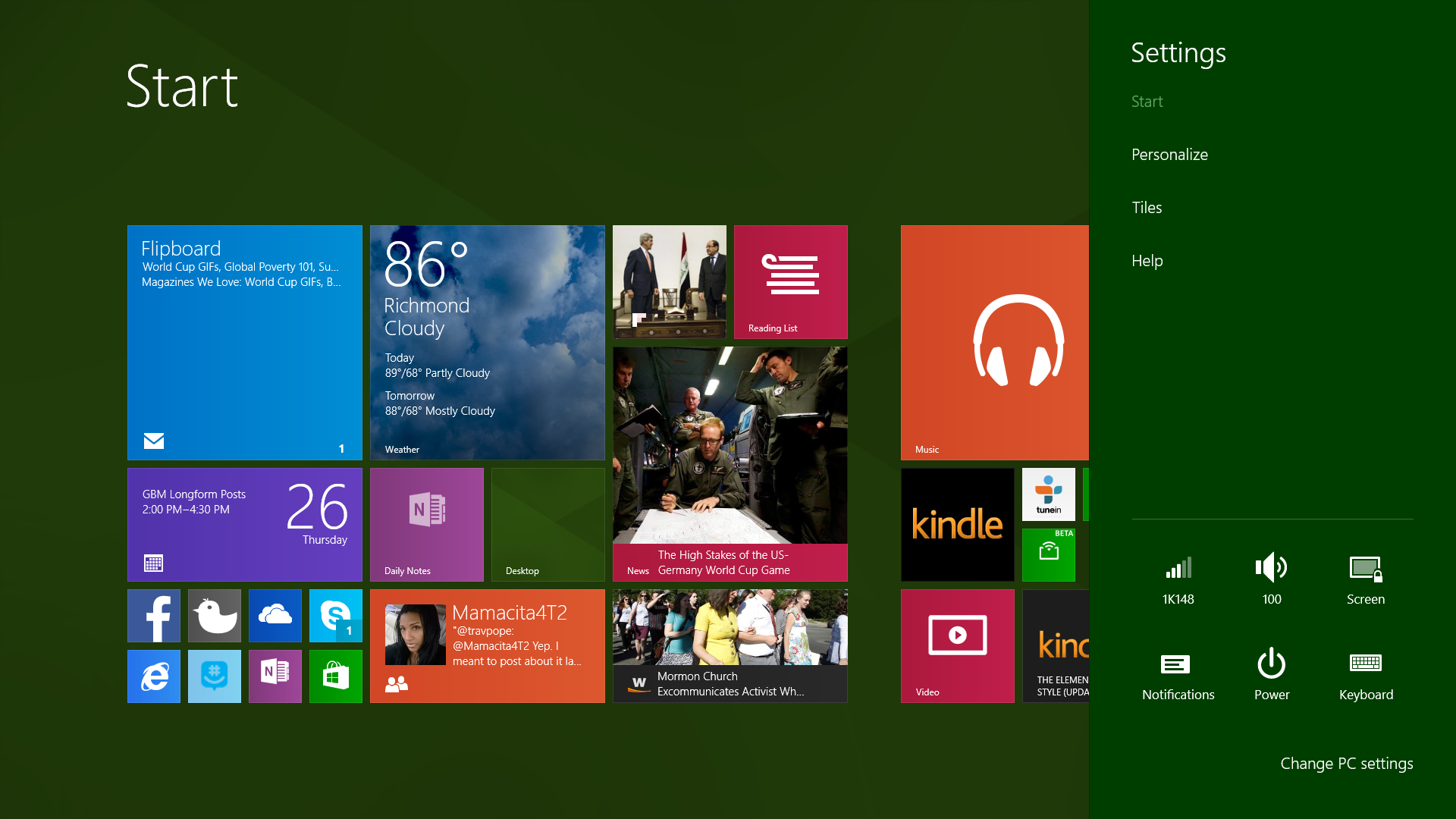The image size is (1456, 819).
Task: Open the OneDrive cloud tile
Action: [x=275, y=615]
